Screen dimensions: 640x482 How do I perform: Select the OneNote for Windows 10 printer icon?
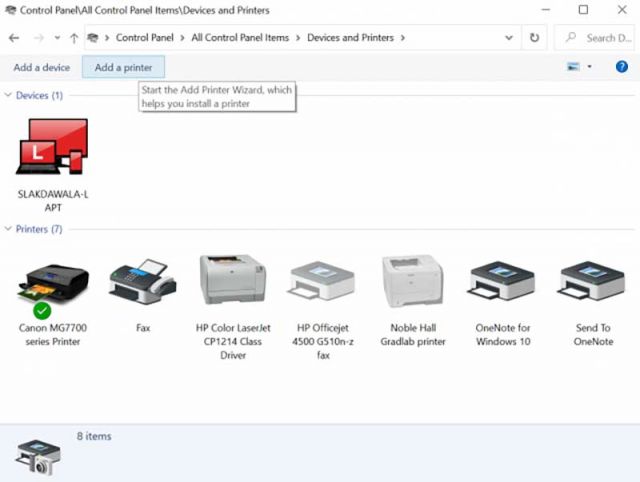tap(503, 282)
